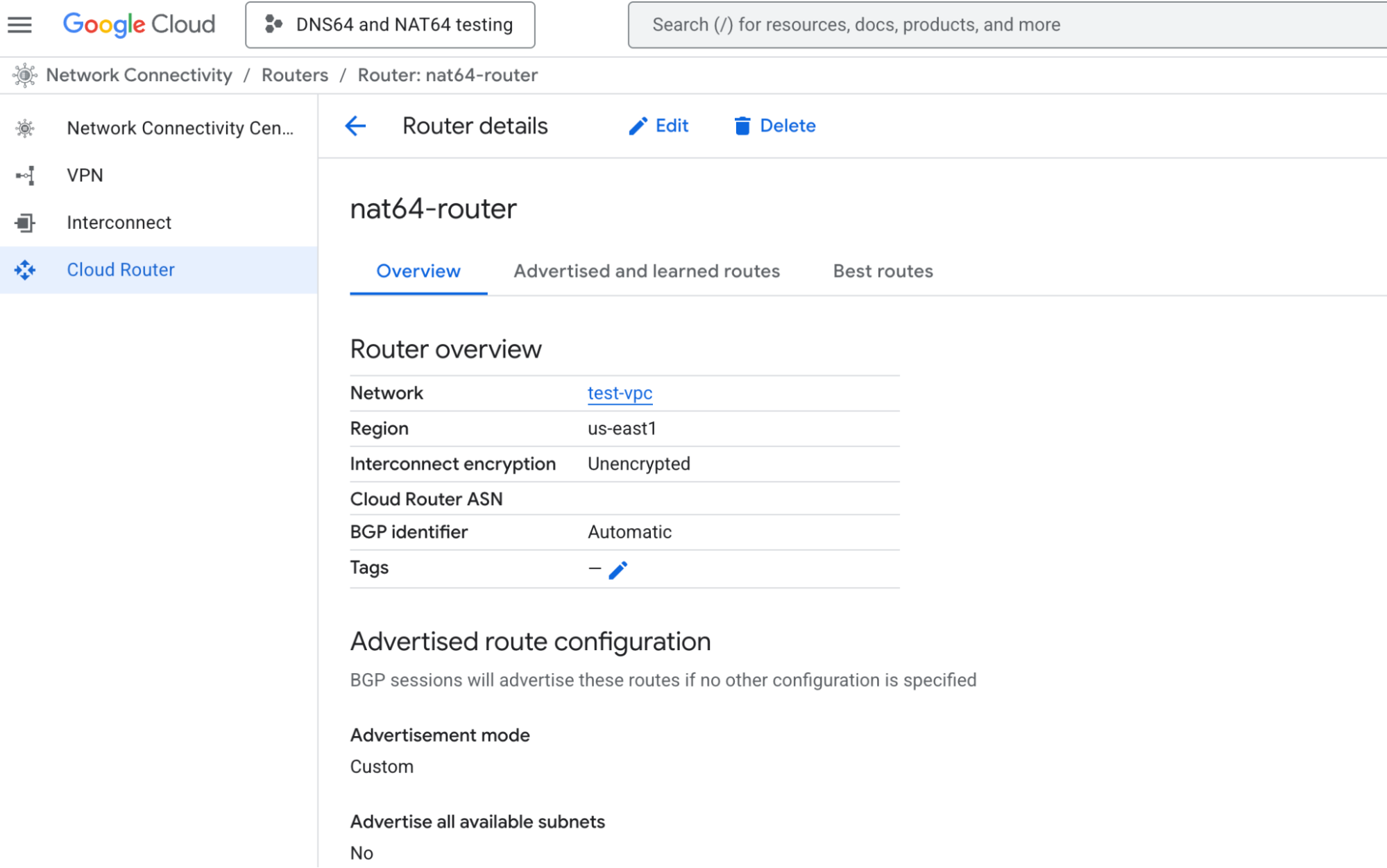The width and height of the screenshot is (1387, 868).
Task: Select the Overview tab
Action: point(418,271)
